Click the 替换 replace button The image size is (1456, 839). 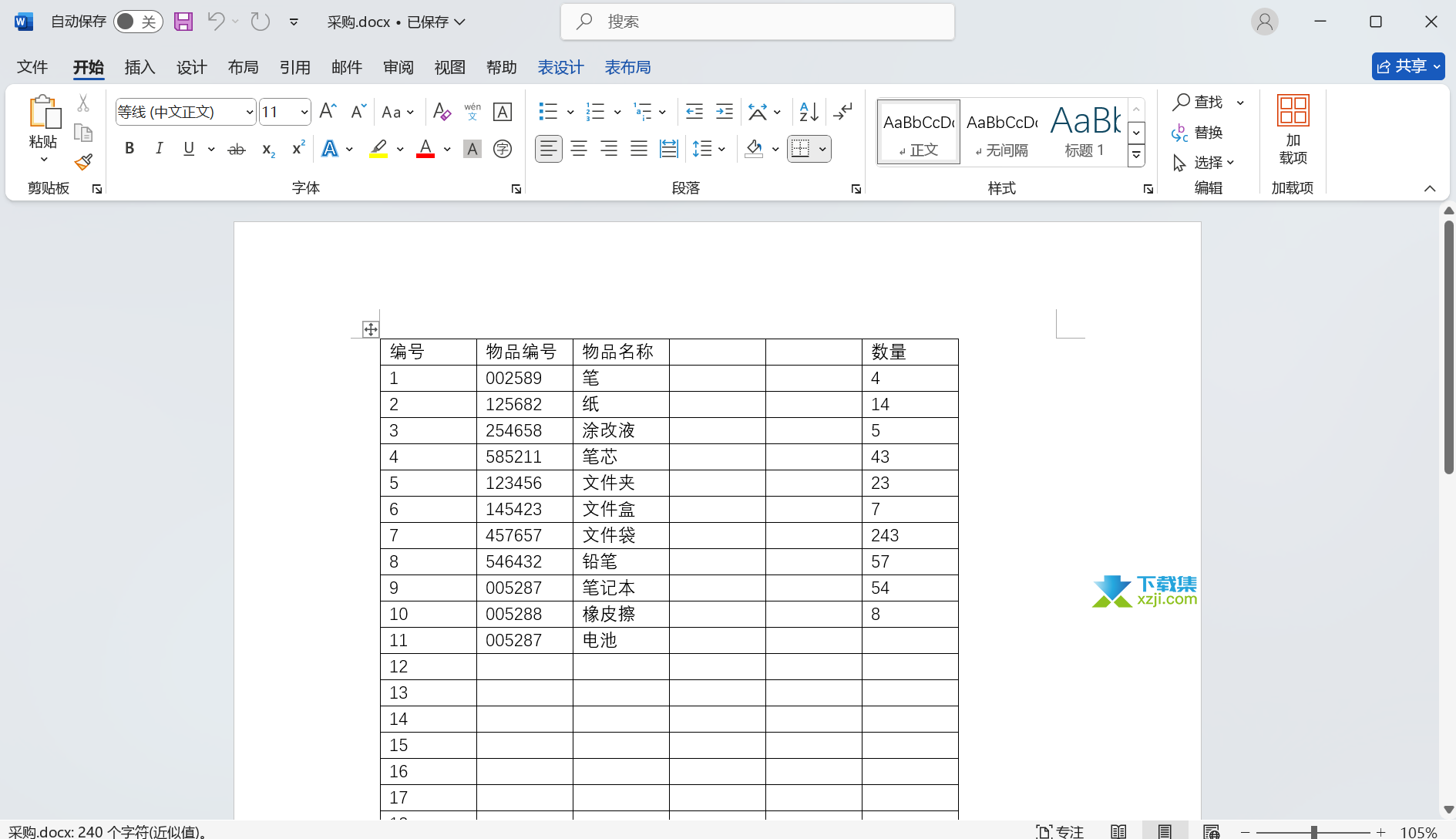[x=1198, y=133]
